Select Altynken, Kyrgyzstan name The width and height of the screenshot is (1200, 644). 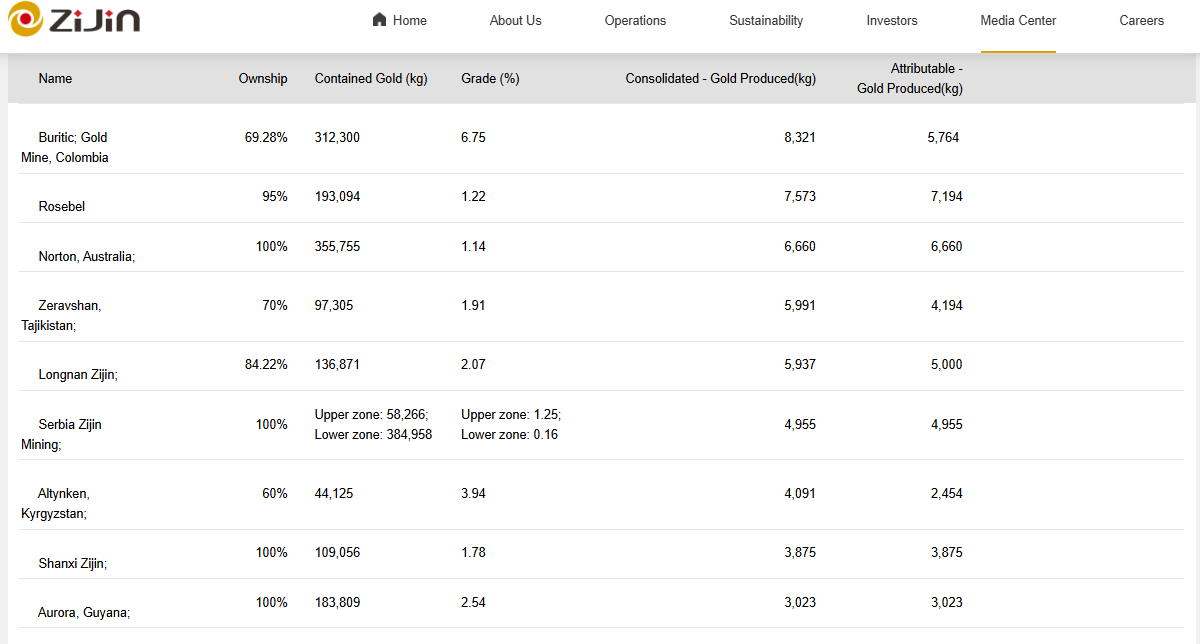(x=55, y=503)
